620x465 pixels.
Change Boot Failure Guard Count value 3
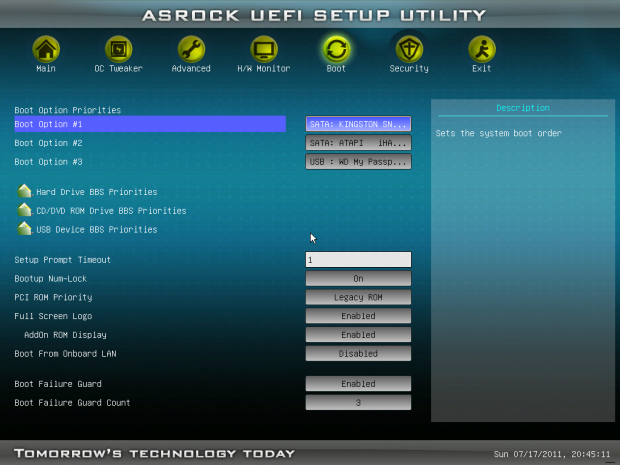tap(358, 403)
